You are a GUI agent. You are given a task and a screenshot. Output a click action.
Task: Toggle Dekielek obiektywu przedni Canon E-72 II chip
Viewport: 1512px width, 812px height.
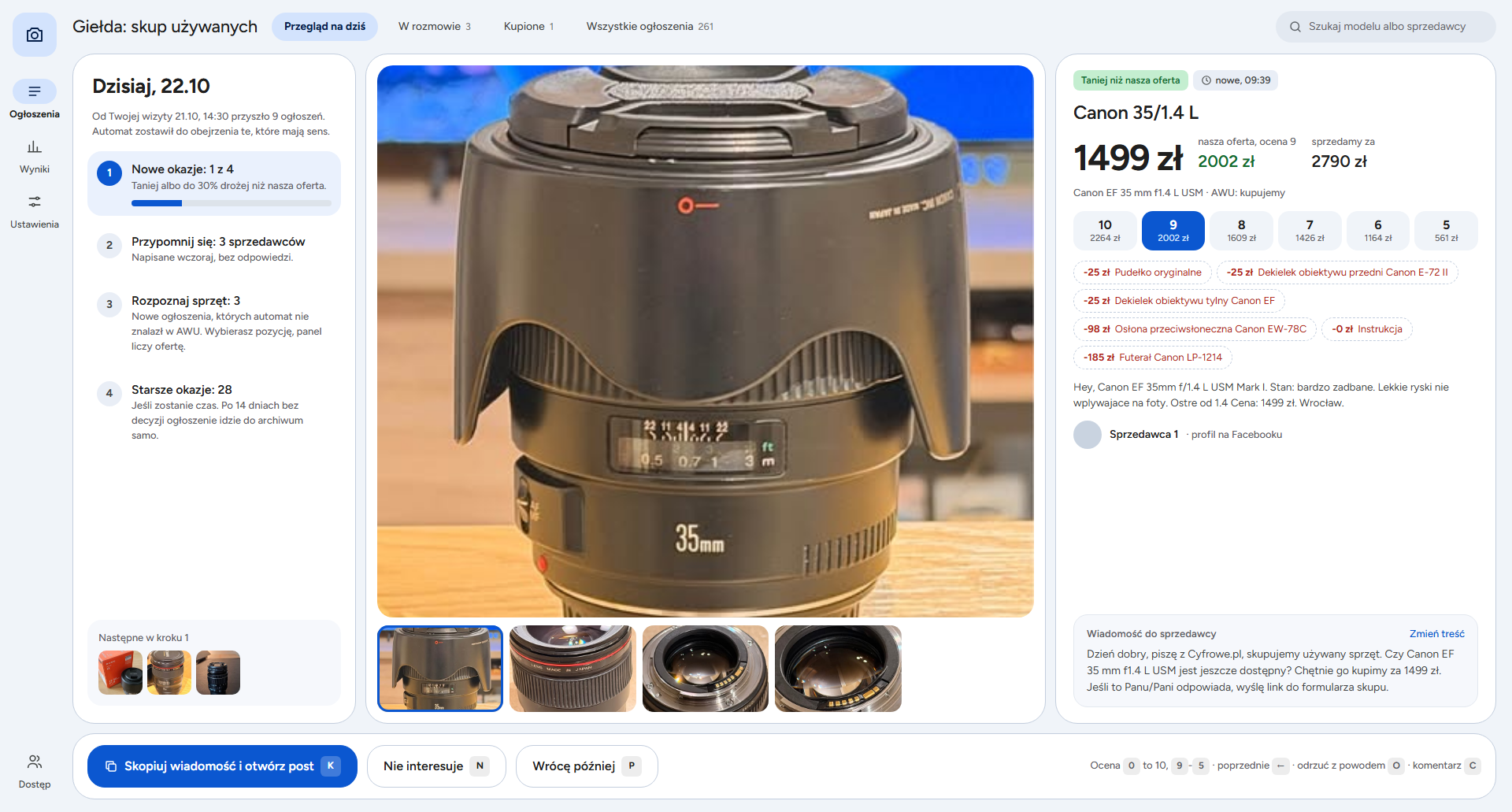click(1337, 273)
